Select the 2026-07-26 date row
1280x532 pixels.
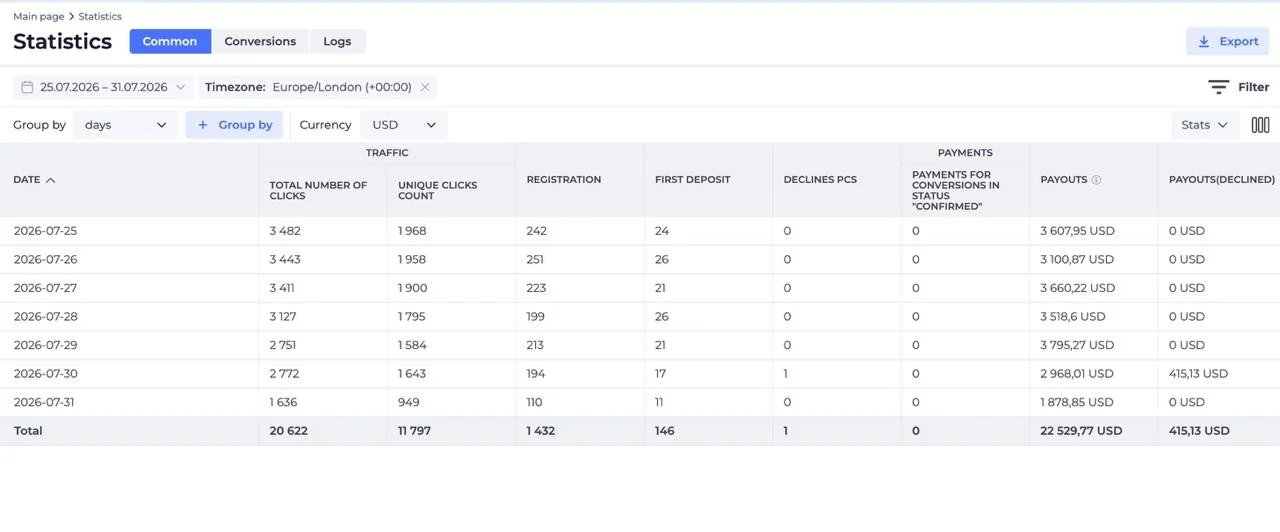pos(640,259)
